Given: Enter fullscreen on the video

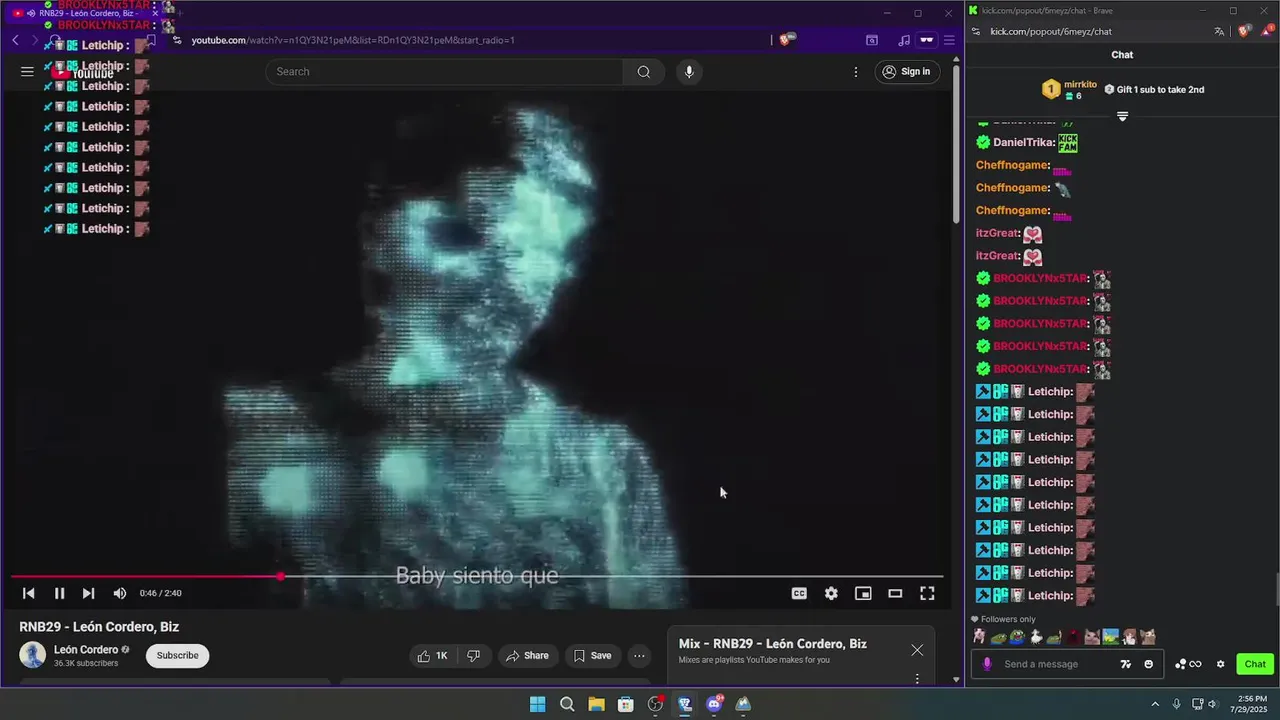Looking at the screenshot, I should 927,593.
